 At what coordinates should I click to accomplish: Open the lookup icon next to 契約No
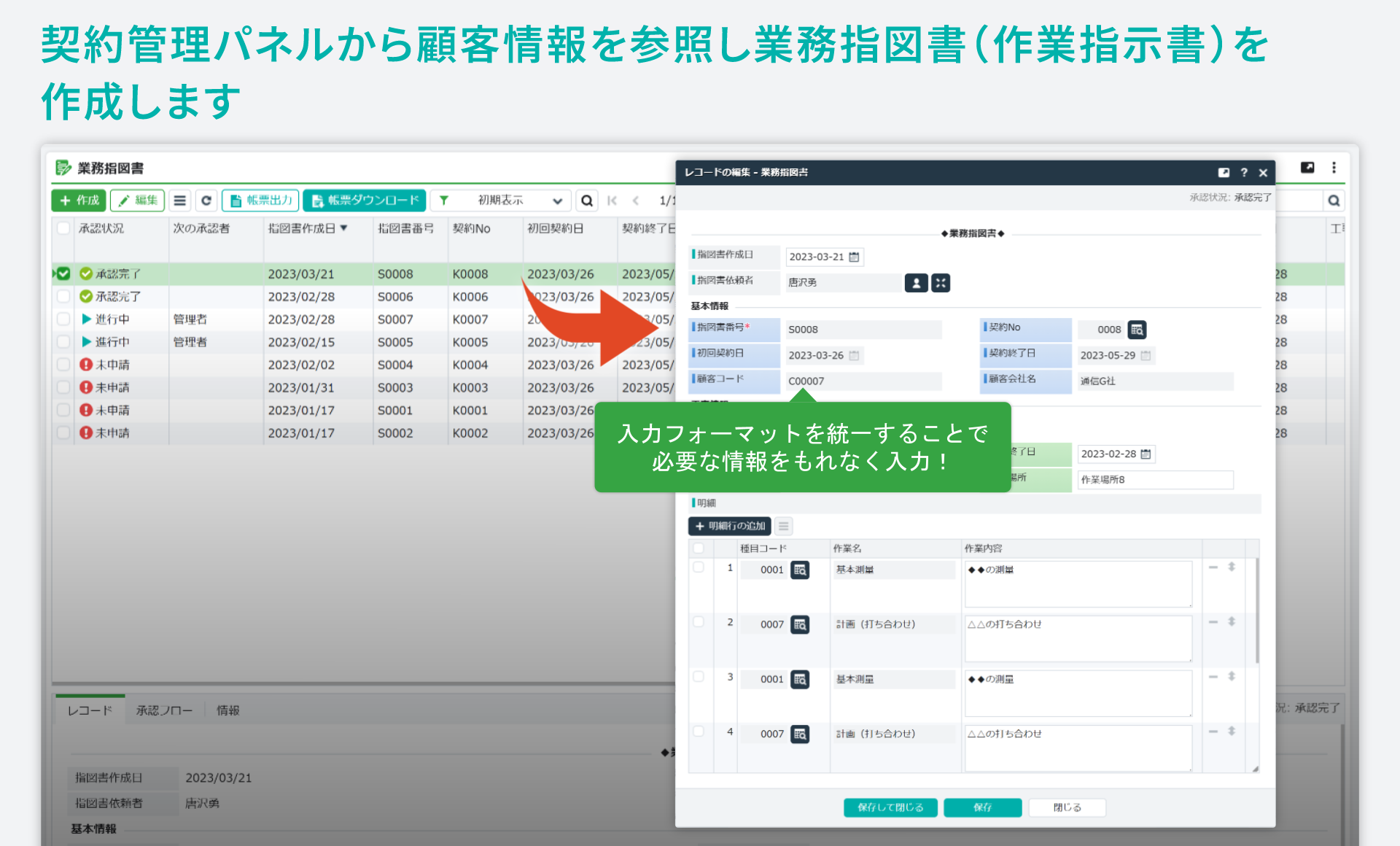1137,330
